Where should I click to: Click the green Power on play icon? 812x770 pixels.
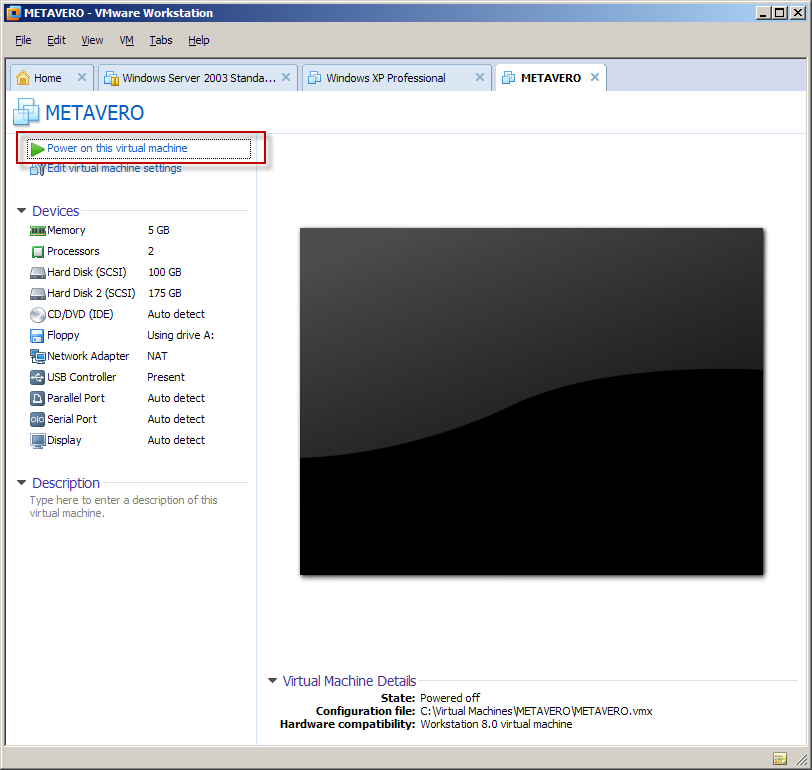[x=37, y=149]
